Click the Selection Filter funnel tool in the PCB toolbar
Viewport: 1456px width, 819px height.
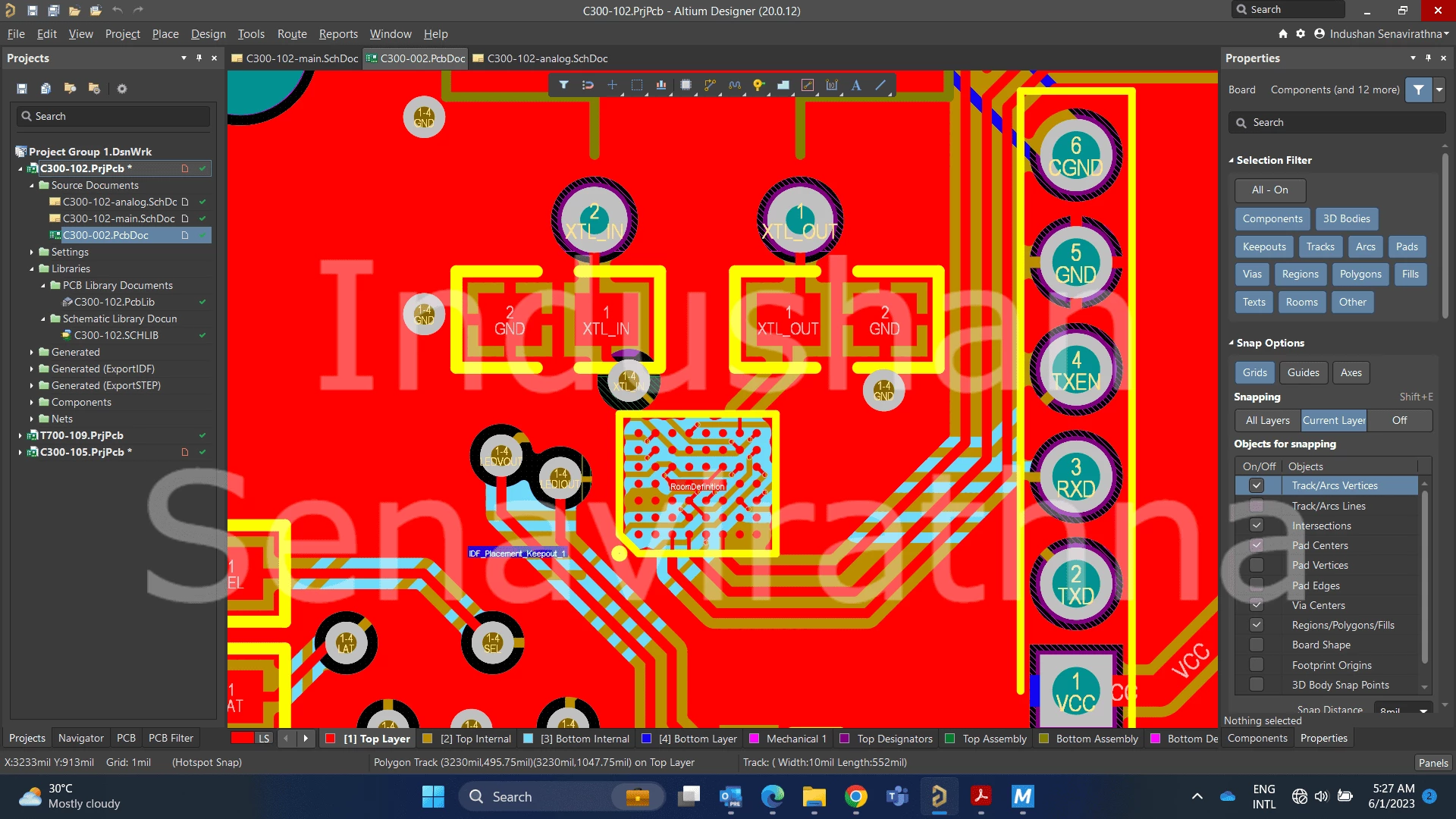click(563, 86)
